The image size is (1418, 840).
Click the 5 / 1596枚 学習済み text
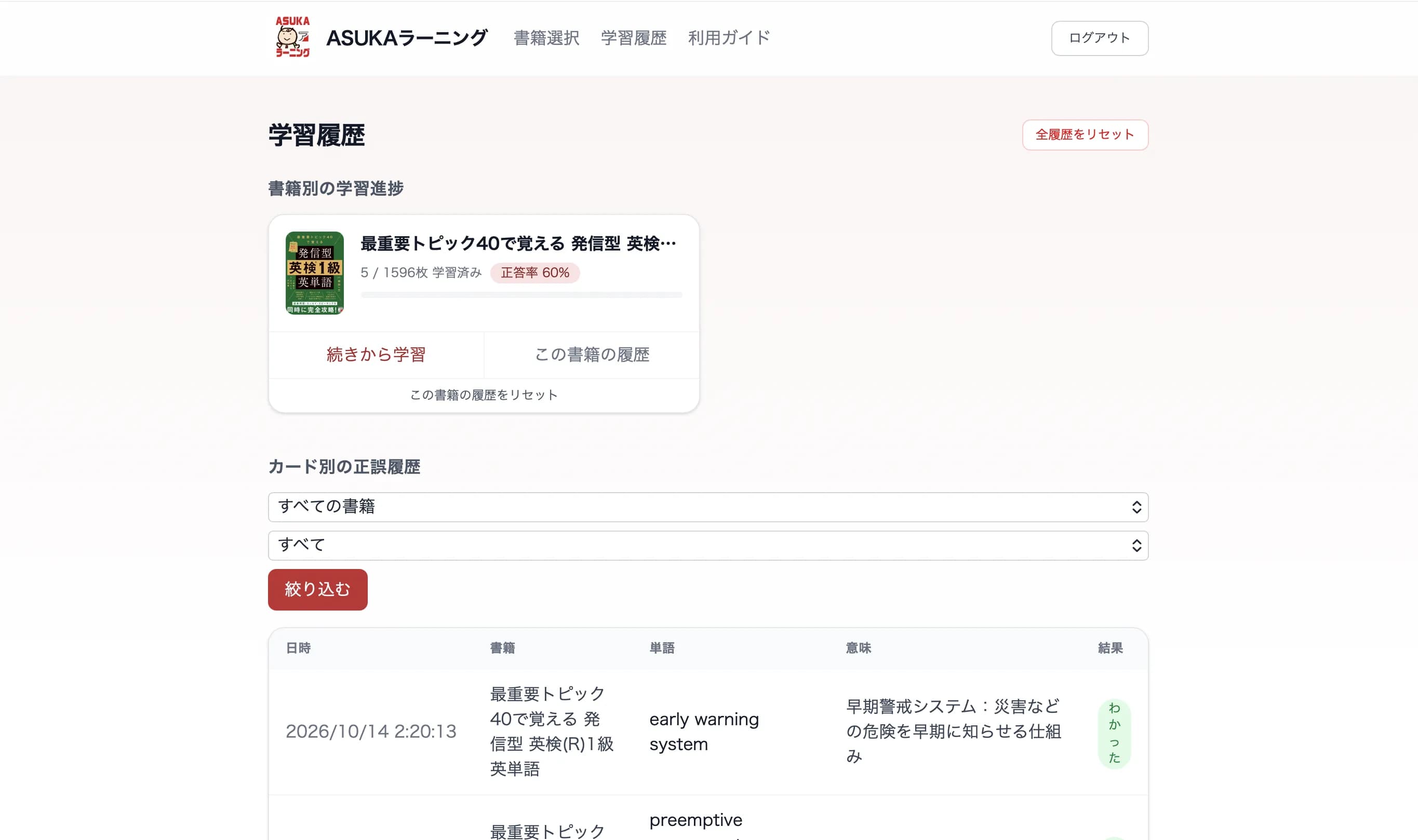click(x=421, y=273)
